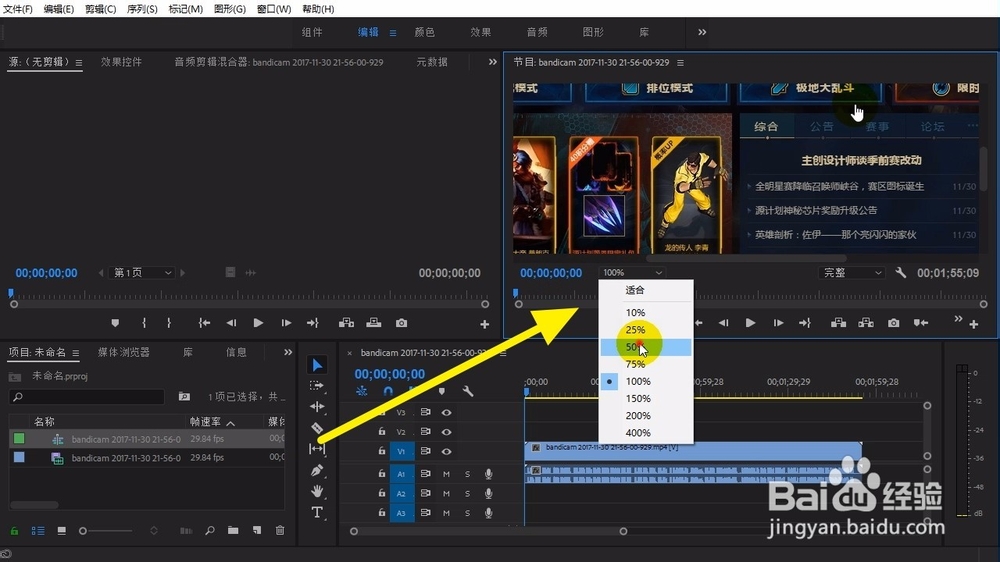The width and height of the screenshot is (1000, 562).
Task: Open Source monitor page dropdown 第1页
Action: [142, 272]
